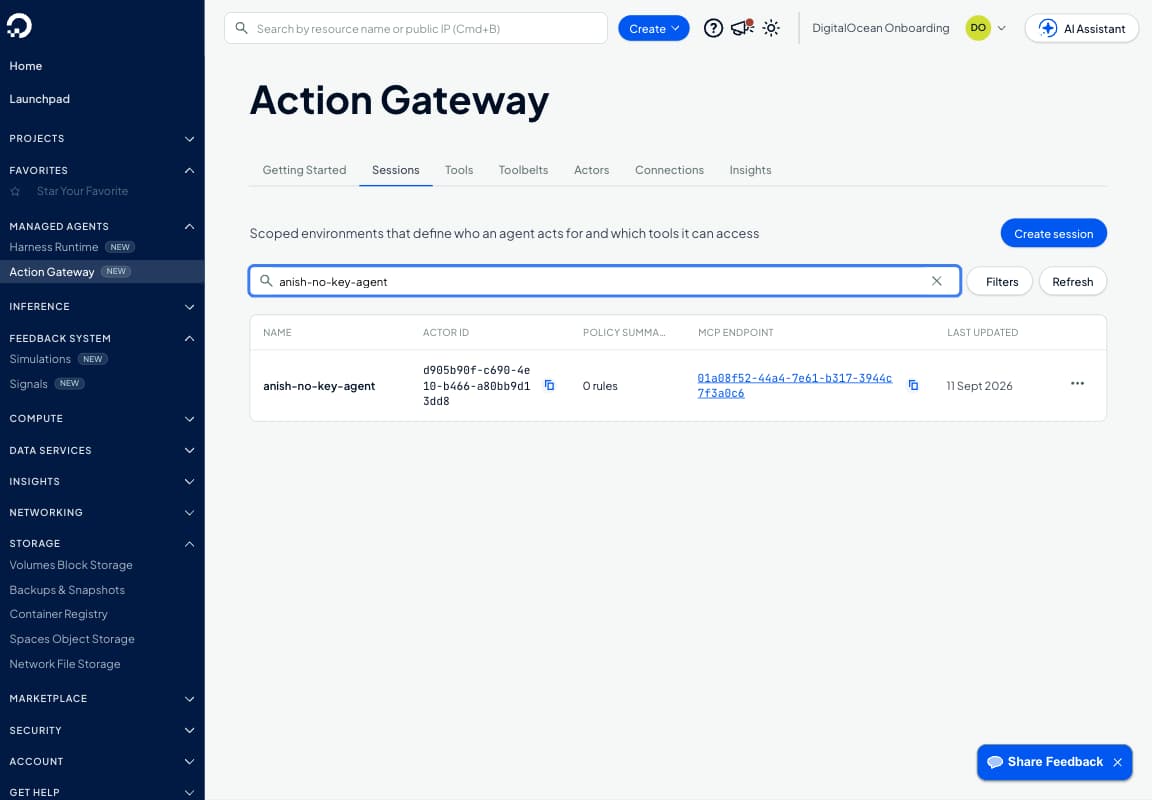Clear the session search with X icon

click(936, 281)
